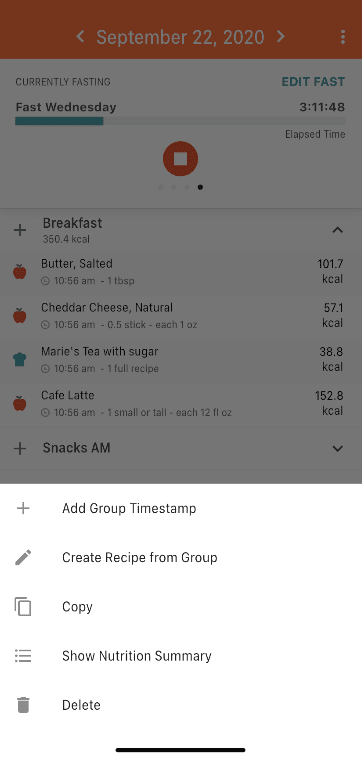This screenshot has height=760, width=362.
Task: Select the Copy option
Action: [x=181, y=607]
